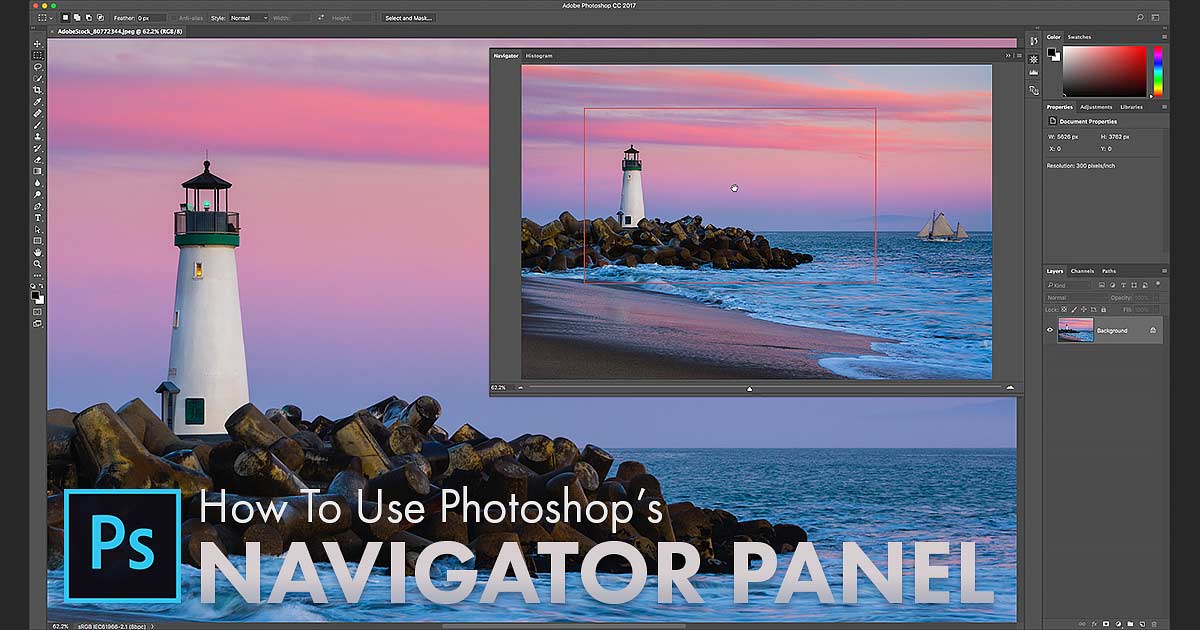Select the Clone Stamp tool

(37, 137)
